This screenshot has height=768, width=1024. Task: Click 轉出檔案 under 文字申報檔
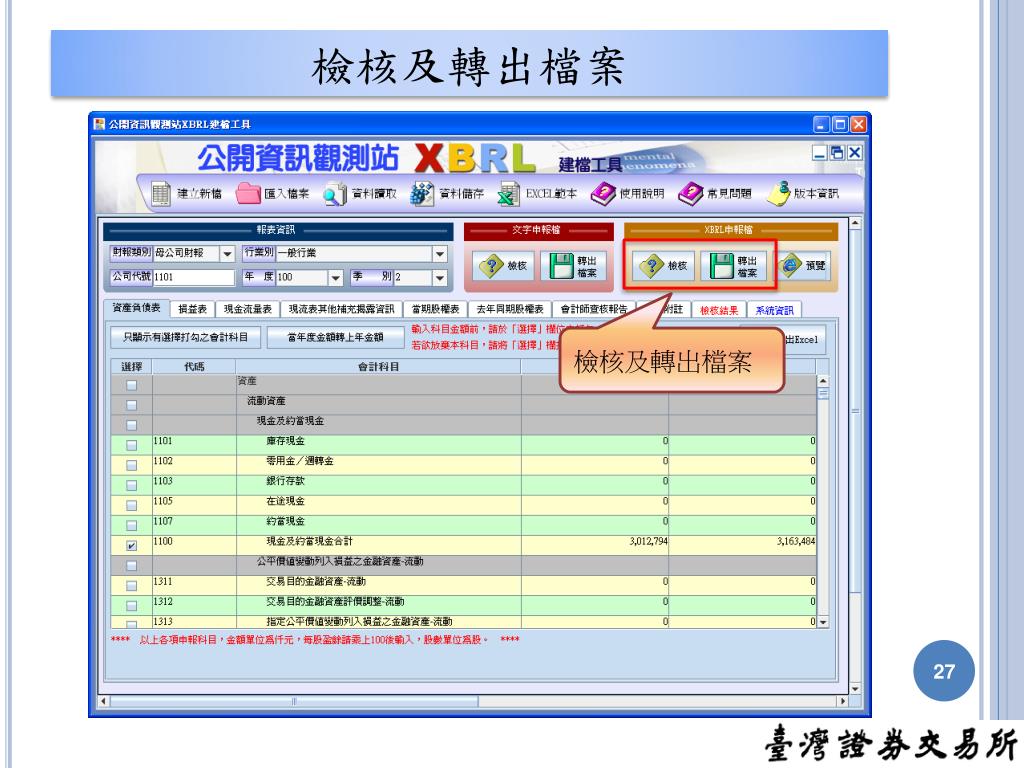click(573, 266)
